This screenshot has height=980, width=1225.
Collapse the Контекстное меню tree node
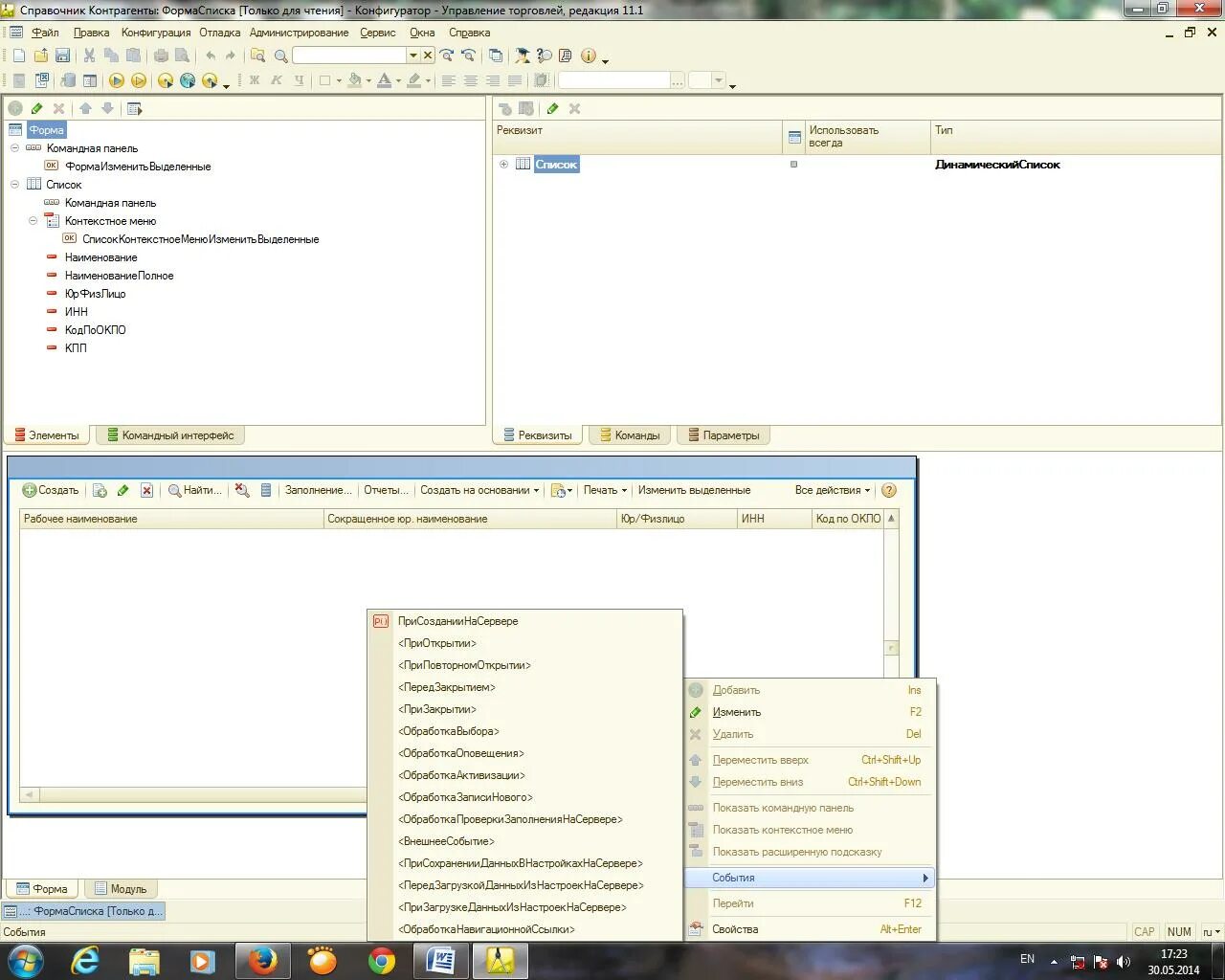33,221
